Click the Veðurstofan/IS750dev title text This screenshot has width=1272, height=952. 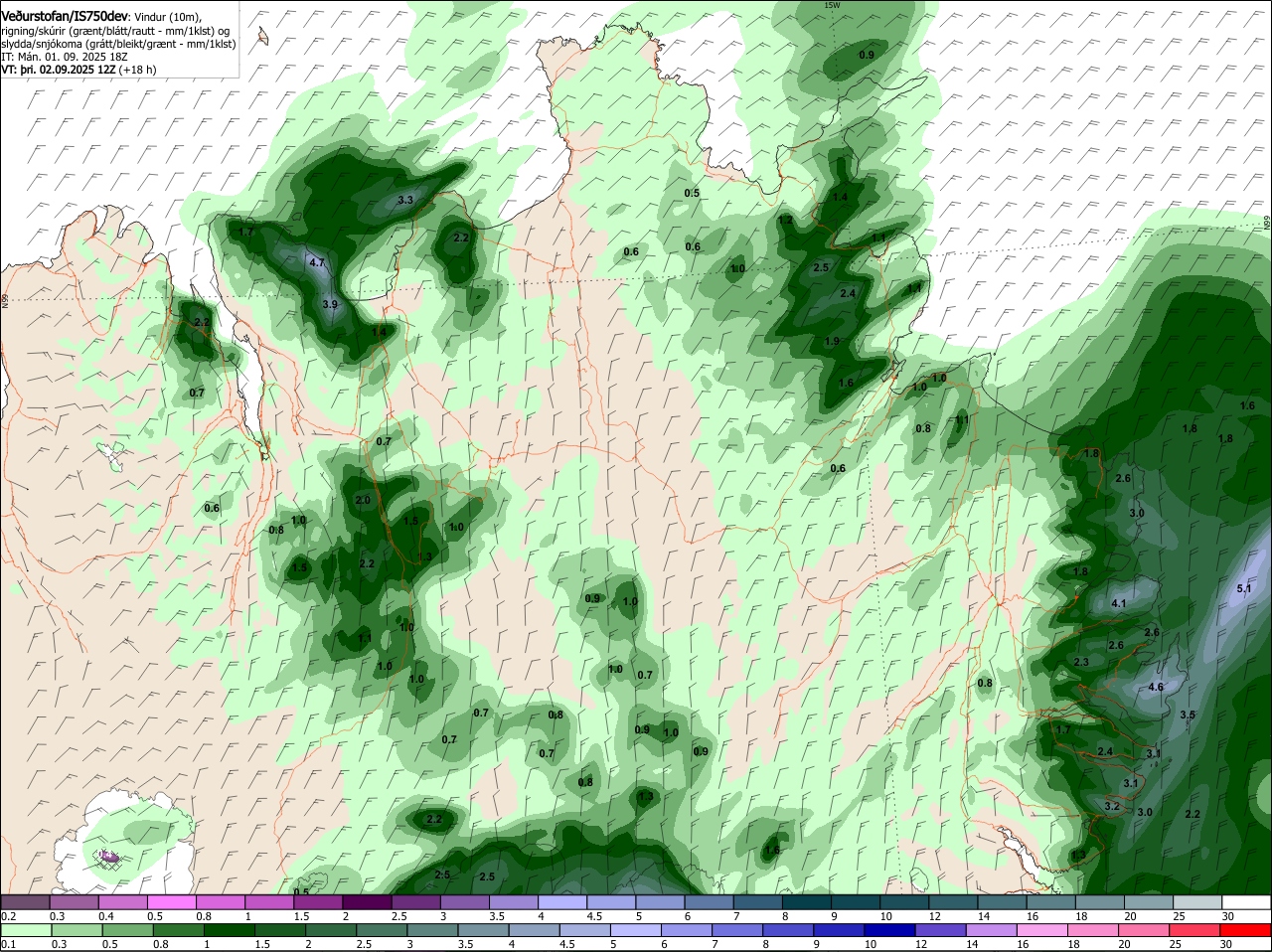point(64,17)
